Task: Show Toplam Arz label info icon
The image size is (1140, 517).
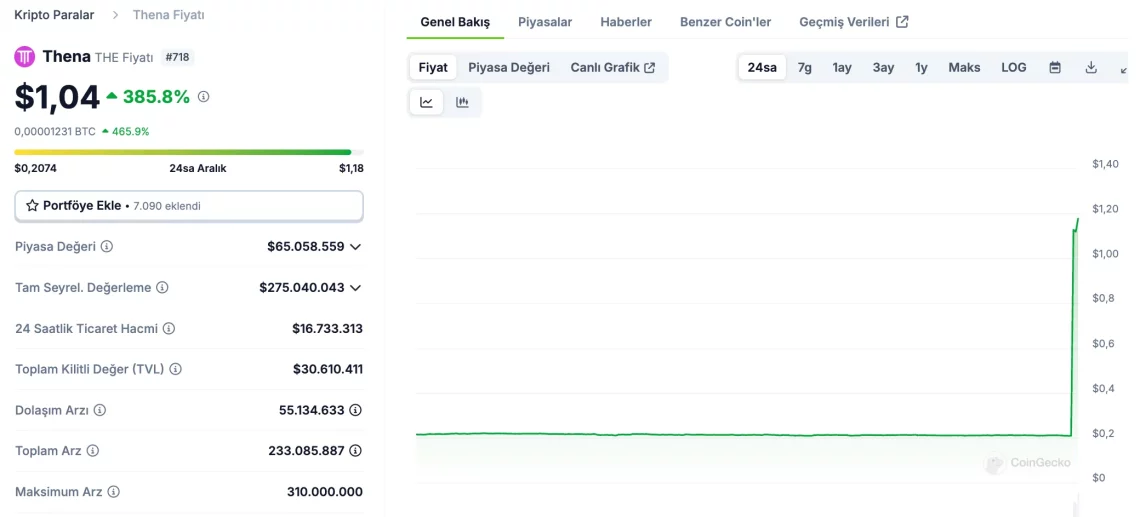Action: 92,451
